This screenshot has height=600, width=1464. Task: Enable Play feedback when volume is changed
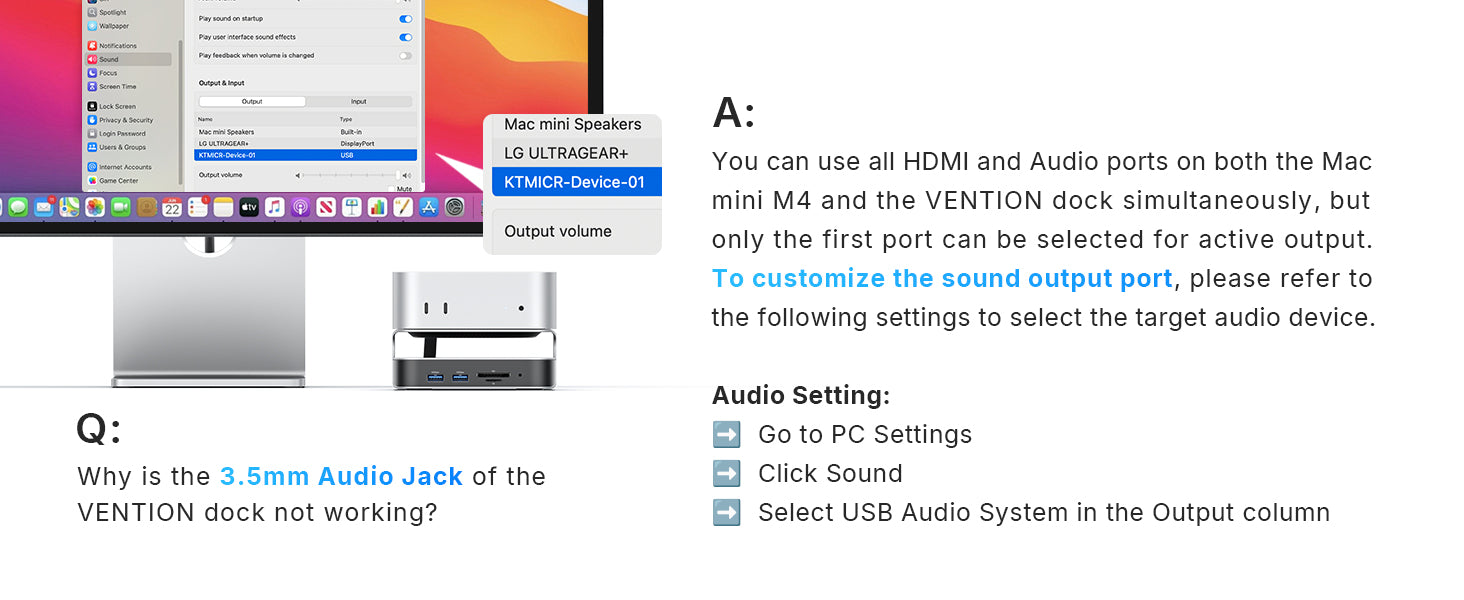coord(406,55)
